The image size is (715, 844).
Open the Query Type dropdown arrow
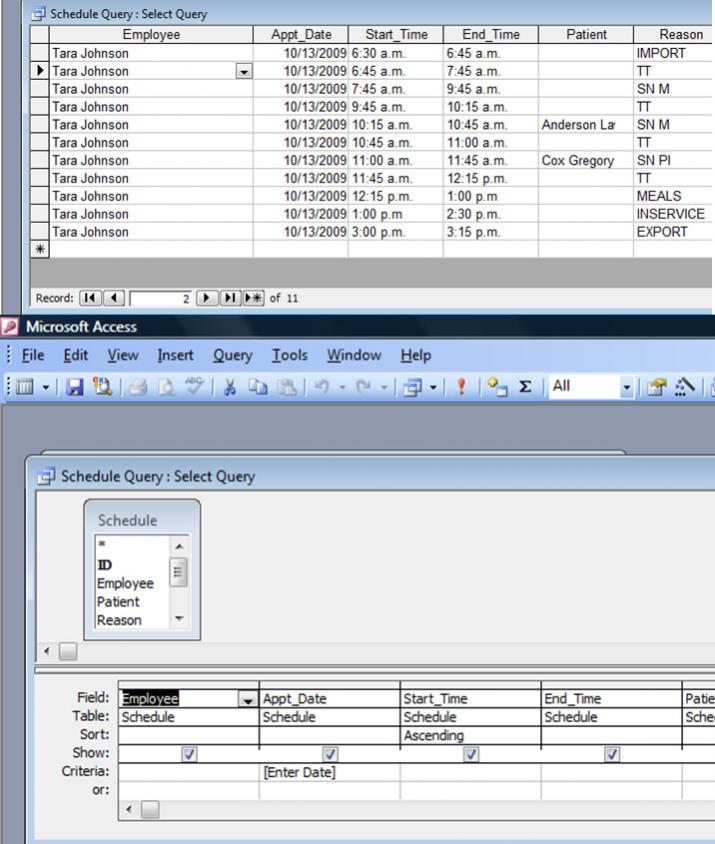433,388
